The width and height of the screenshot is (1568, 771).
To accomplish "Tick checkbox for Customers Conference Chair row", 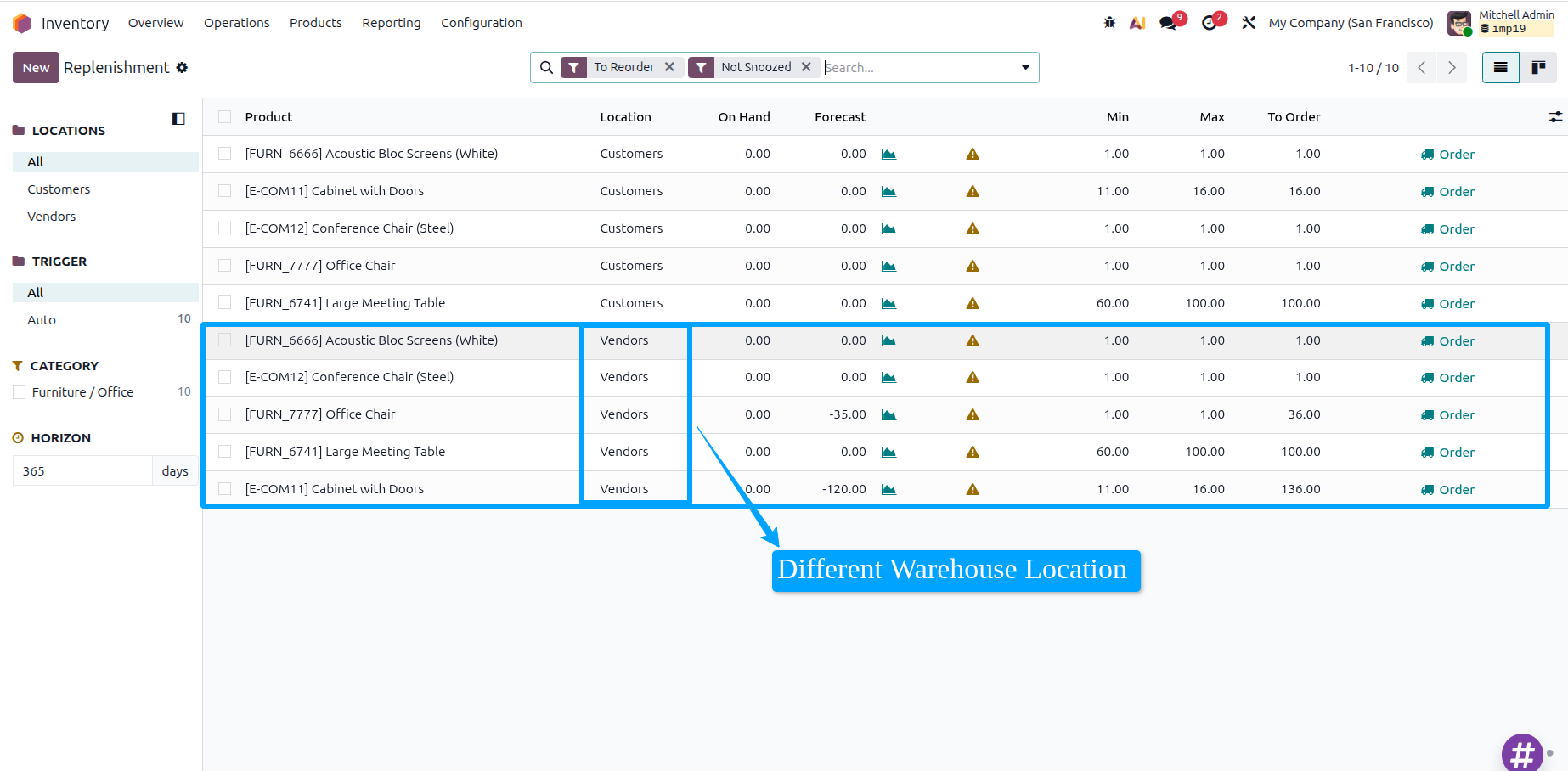I will point(224,228).
